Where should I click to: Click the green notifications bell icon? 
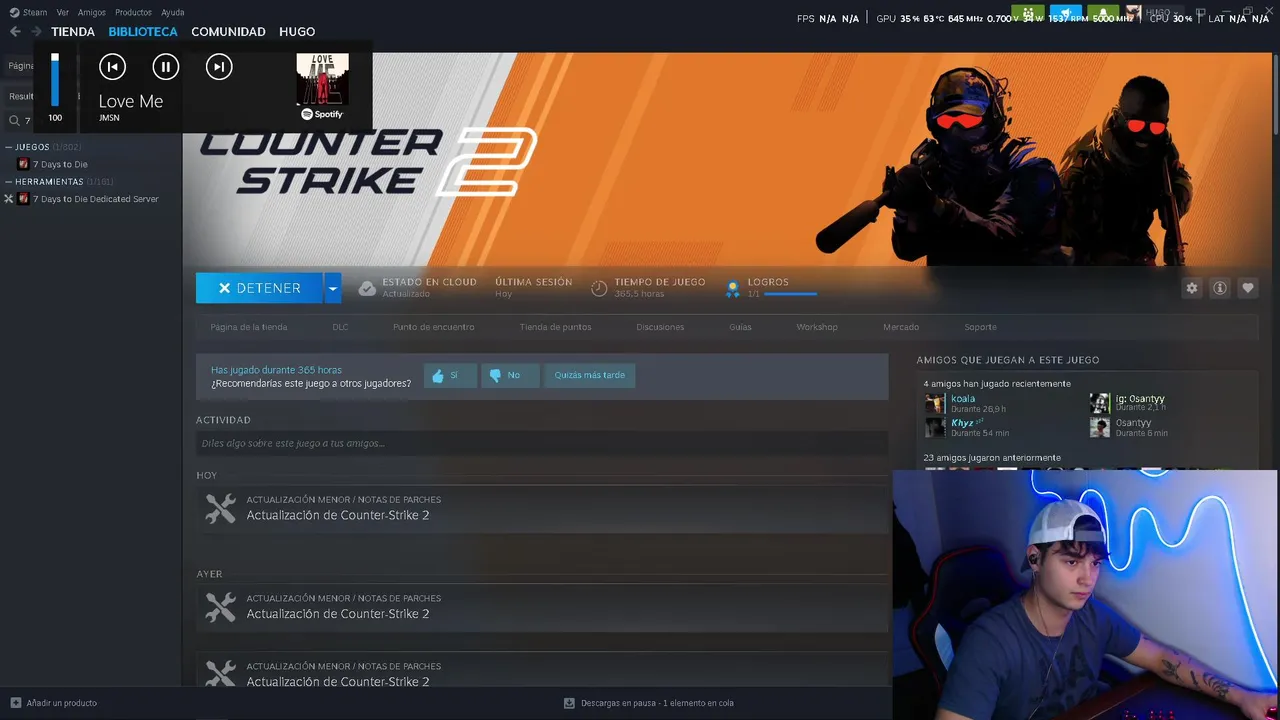coord(1103,13)
